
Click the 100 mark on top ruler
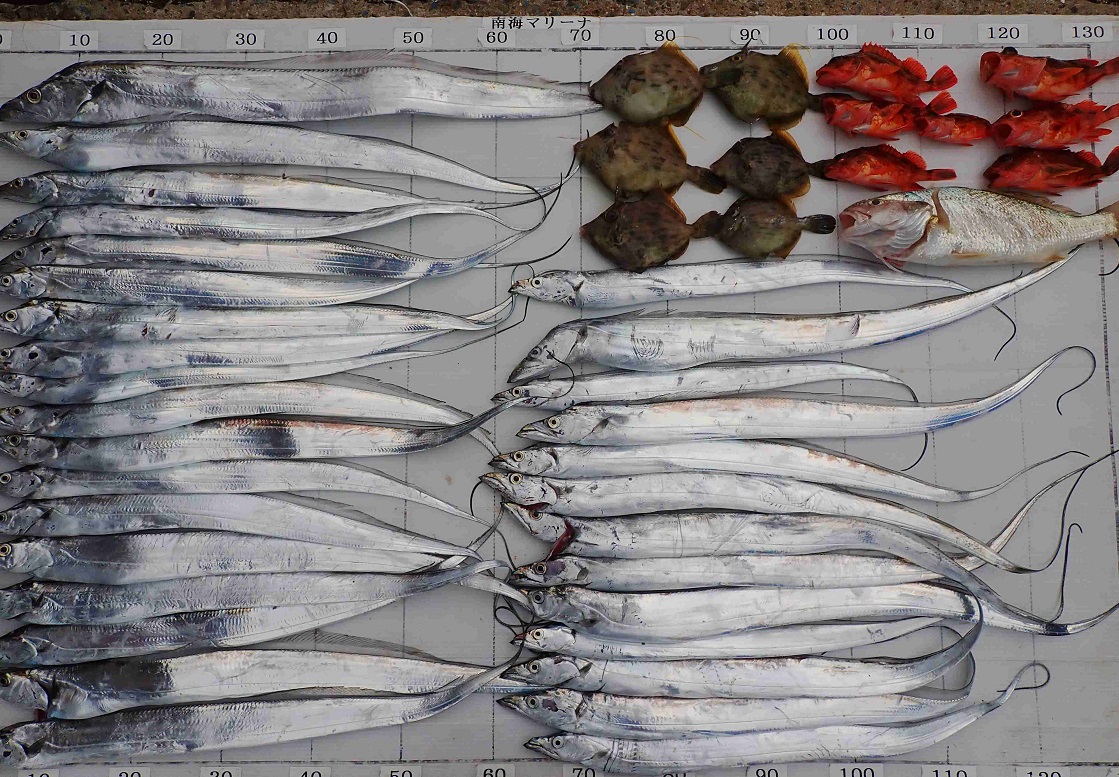pos(831,34)
